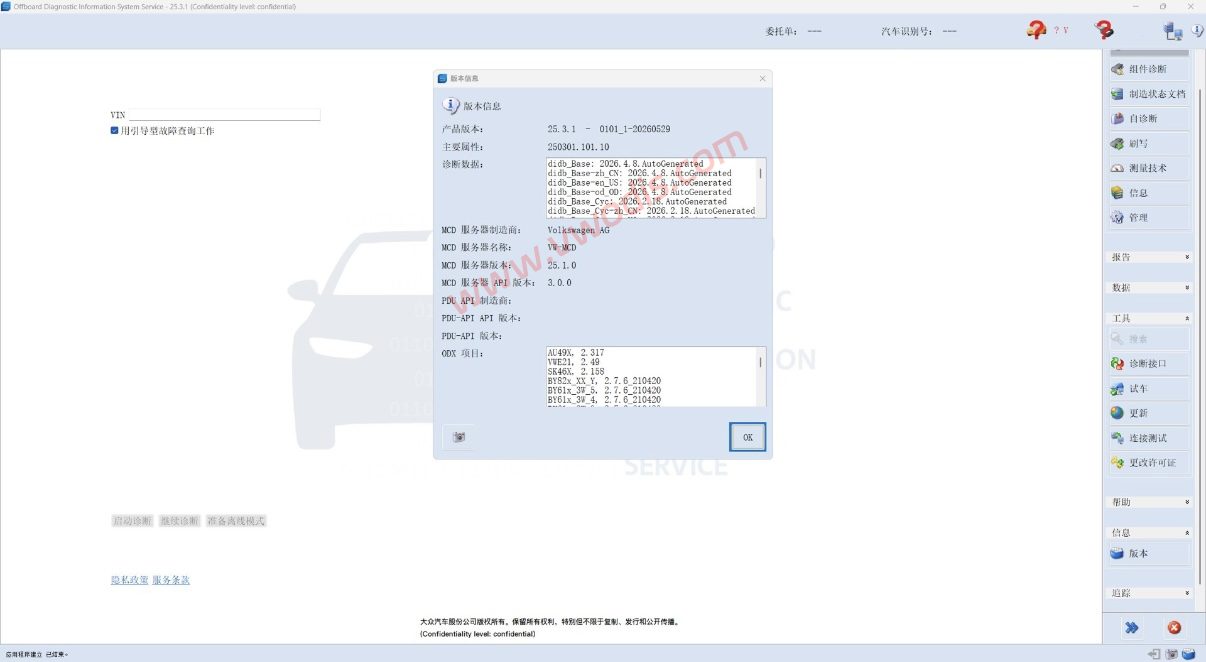The width and height of the screenshot is (1206, 662).
Task: Expand the 追踪 (trace) section
Action: [1151, 593]
